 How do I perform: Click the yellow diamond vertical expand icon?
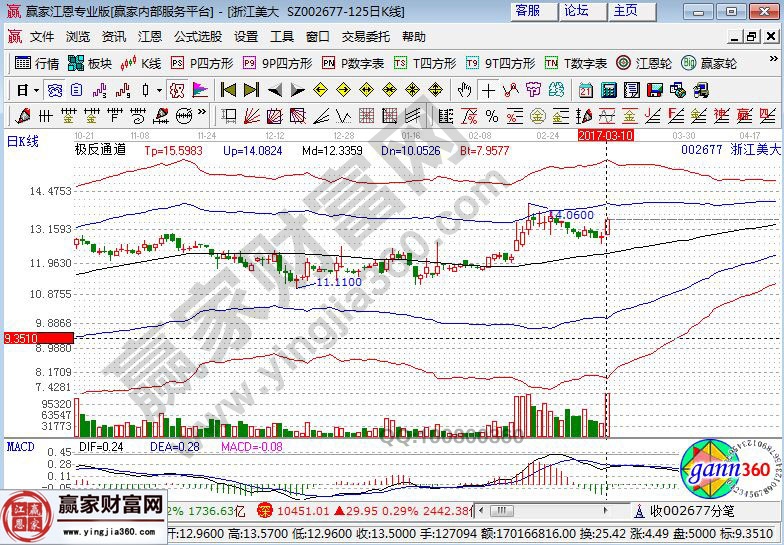(435, 90)
